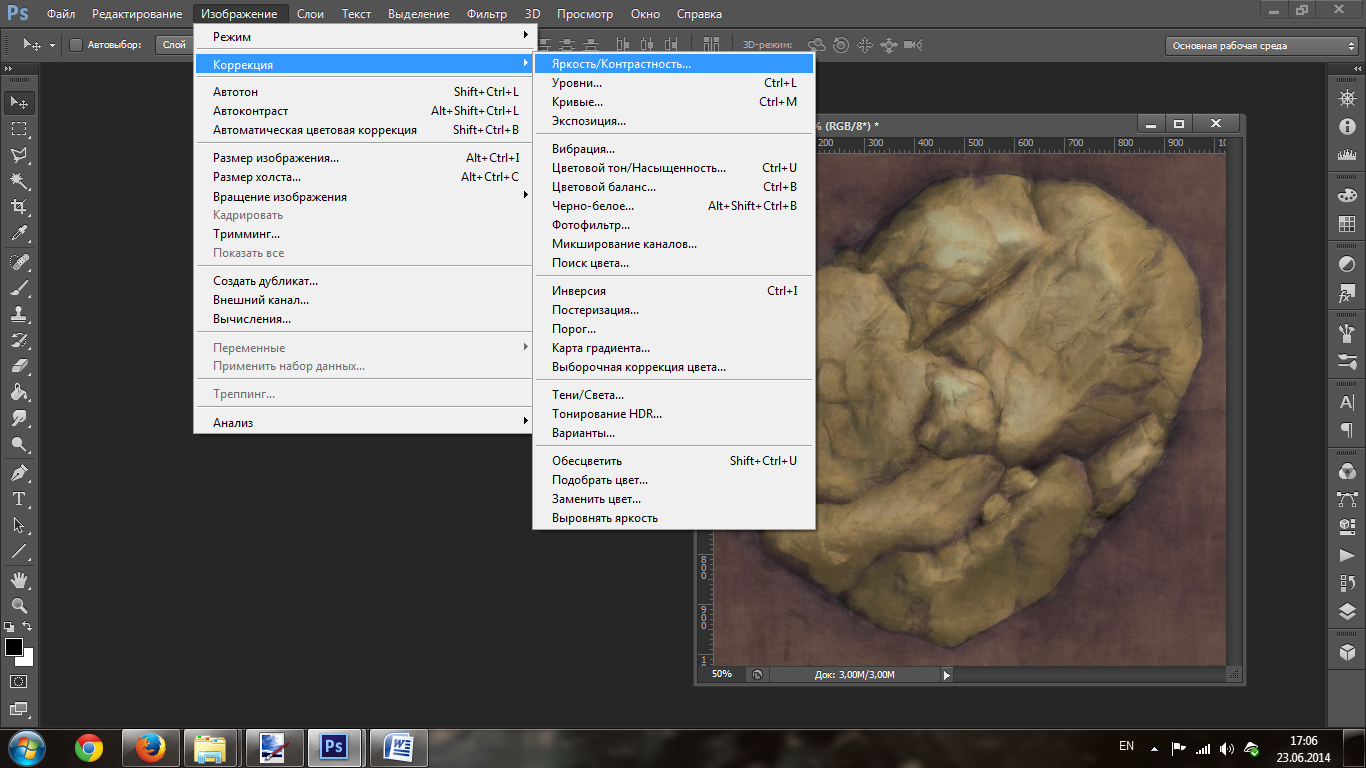The width and height of the screenshot is (1366, 768).
Task: Click the 50% zoom level field
Action: coord(721,675)
